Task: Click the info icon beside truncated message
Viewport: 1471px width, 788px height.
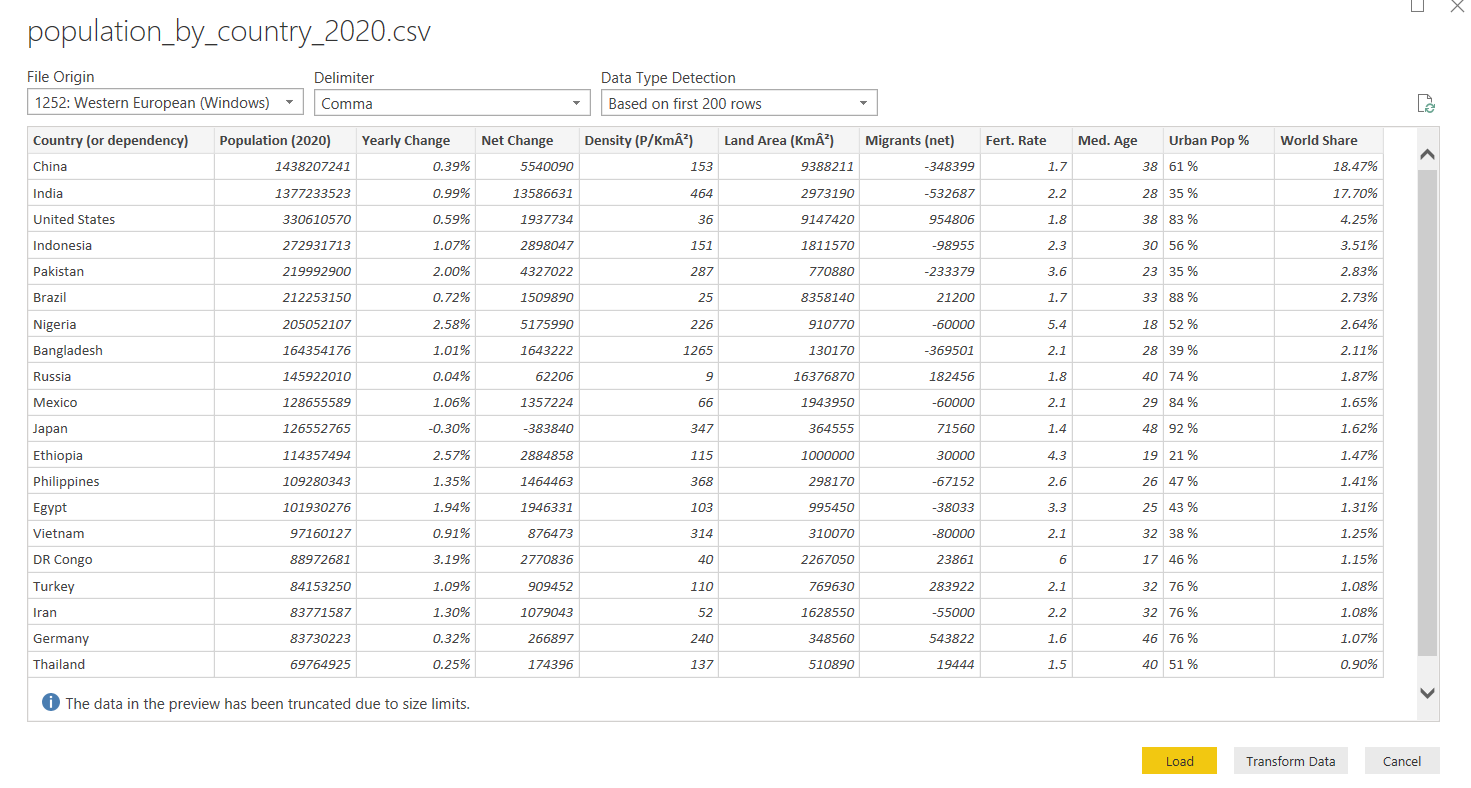Action: (x=50, y=703)
